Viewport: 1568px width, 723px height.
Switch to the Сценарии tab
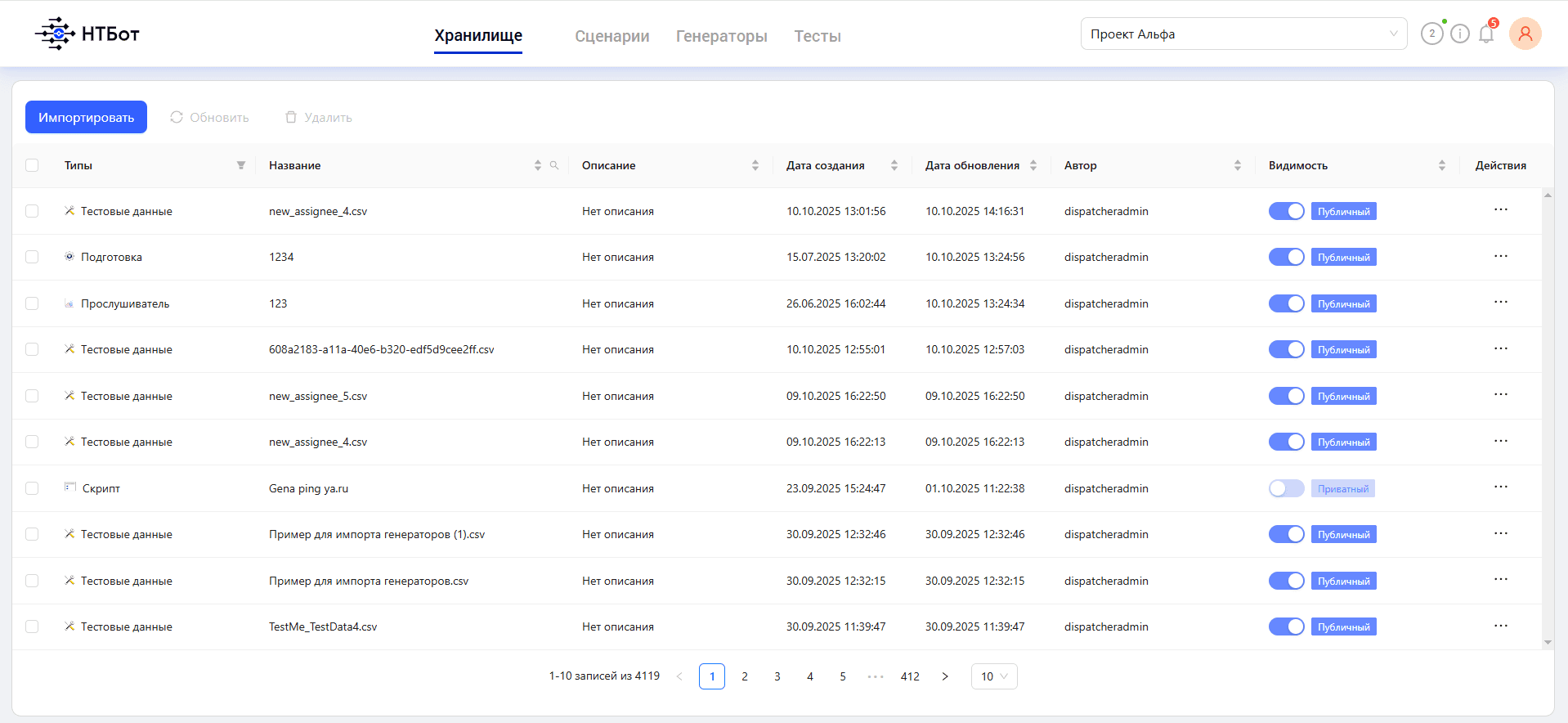(x=612, y=36)
